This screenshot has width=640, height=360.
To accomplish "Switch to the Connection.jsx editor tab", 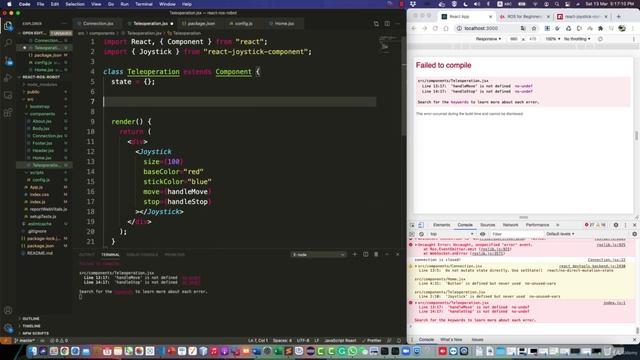I will click(x=98, y=24).
